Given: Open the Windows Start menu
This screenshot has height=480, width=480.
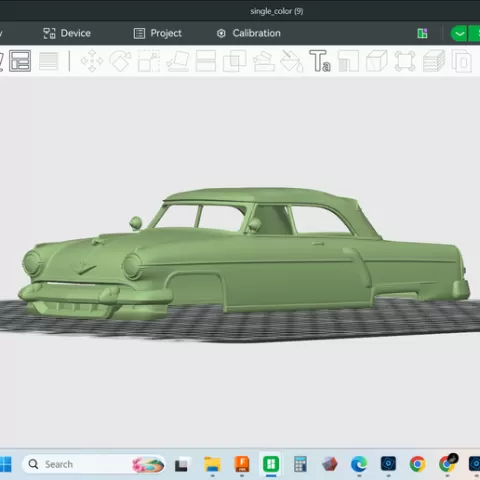Looking at the screenshot, I should (x=5, y=464).
